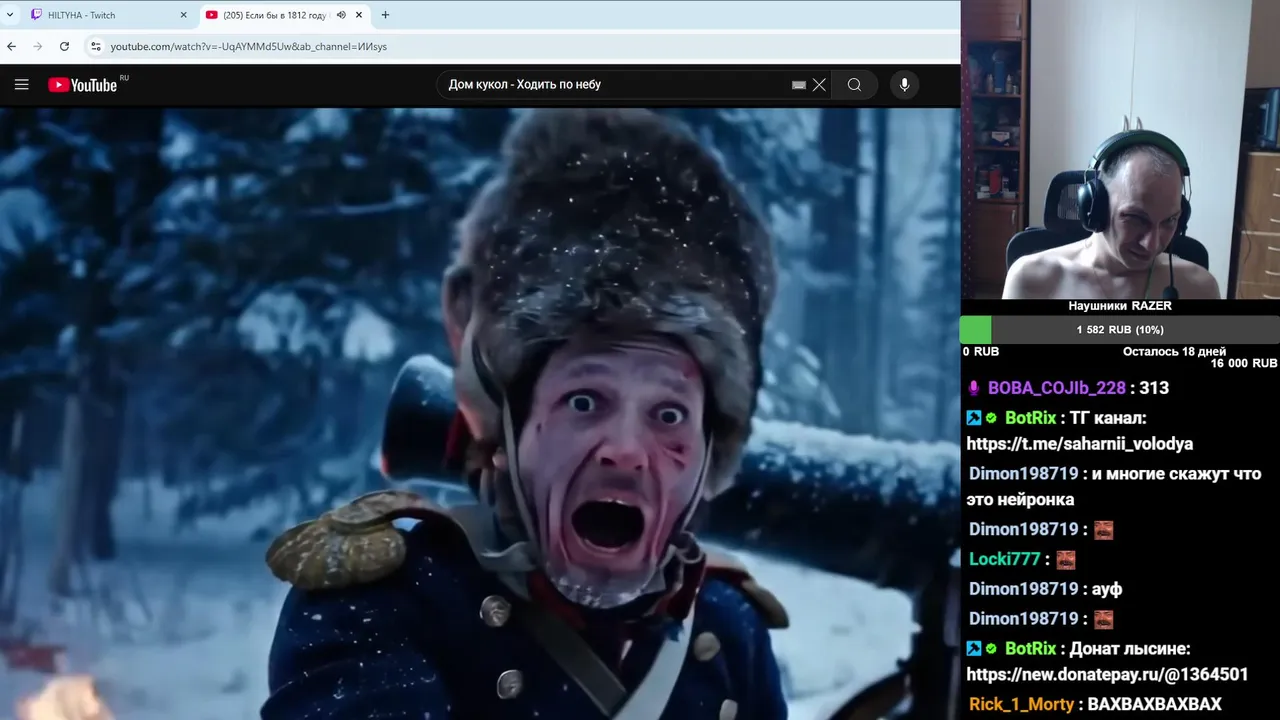Click the 'BAXBAXBAXBAX' chat message

point(1154,704)
